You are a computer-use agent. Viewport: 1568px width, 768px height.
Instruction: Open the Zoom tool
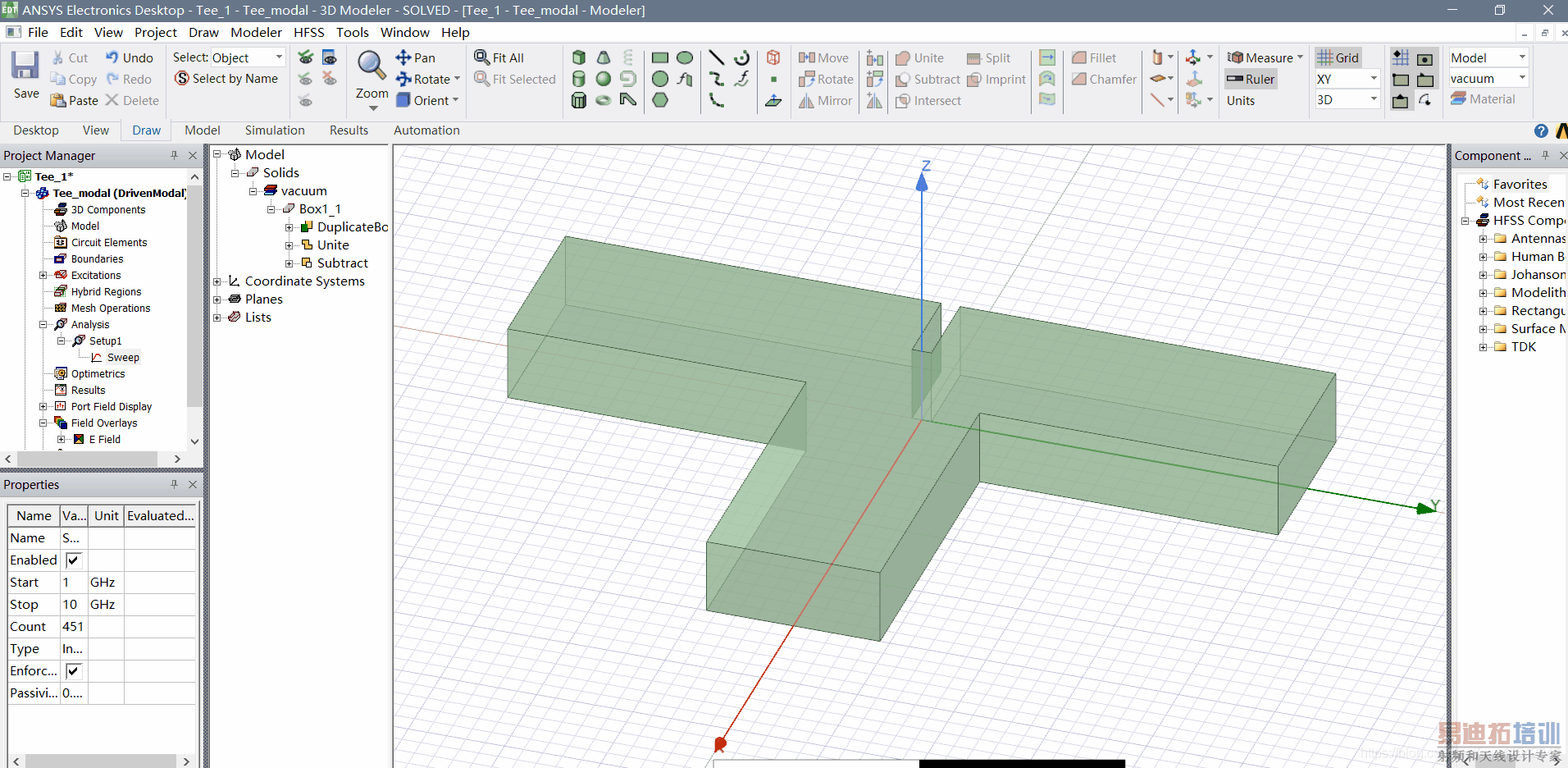tap(371, 66)
